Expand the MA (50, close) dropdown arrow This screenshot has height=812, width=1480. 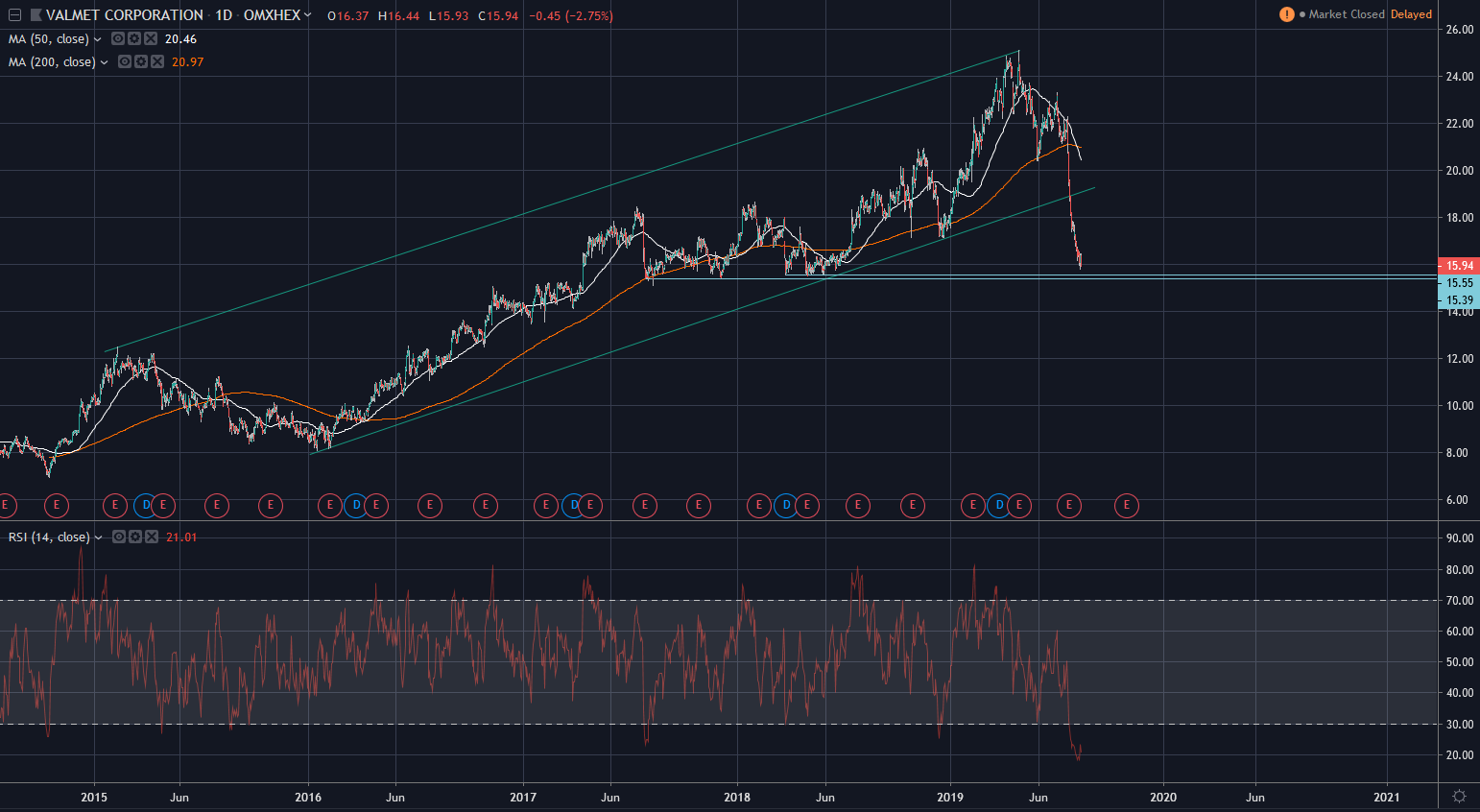[x=98, y=39]
